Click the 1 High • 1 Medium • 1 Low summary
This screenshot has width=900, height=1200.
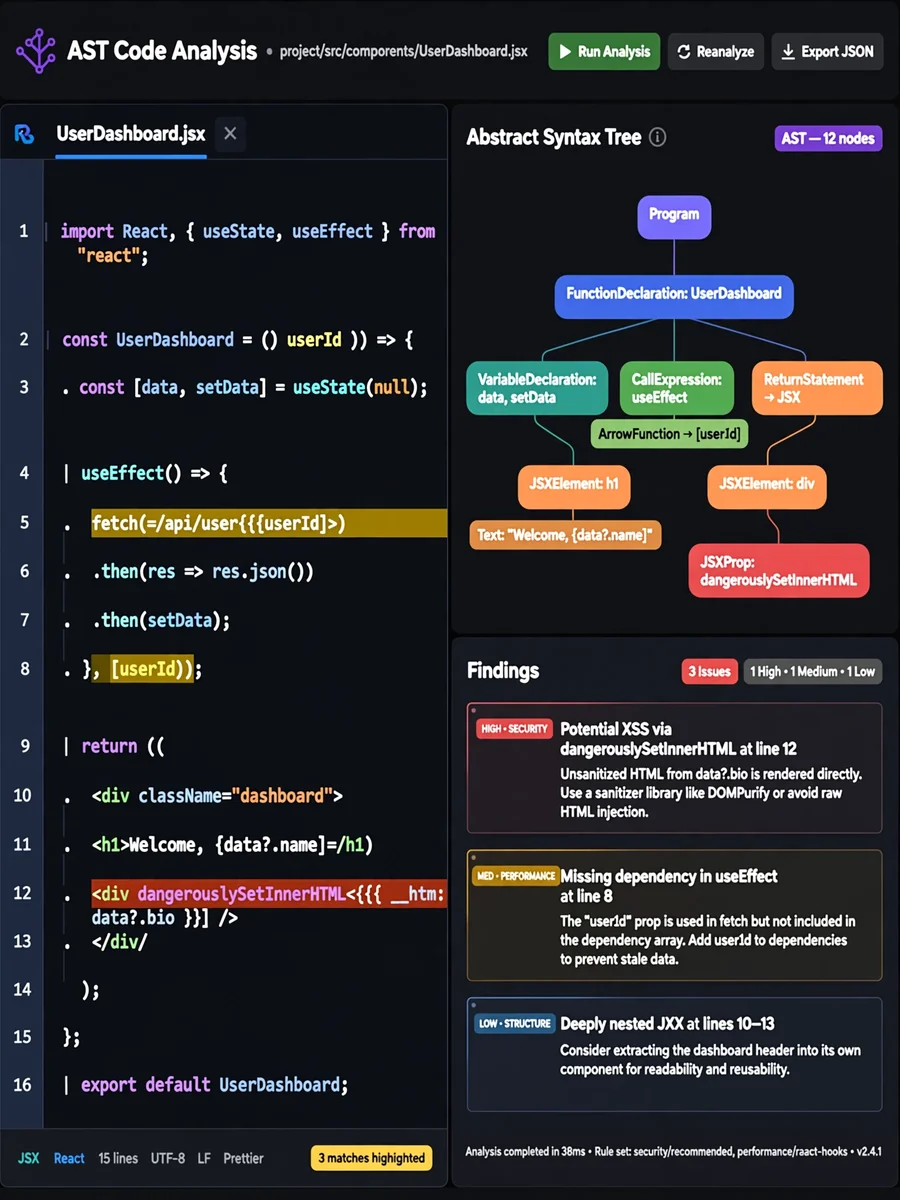coord(813,671)
